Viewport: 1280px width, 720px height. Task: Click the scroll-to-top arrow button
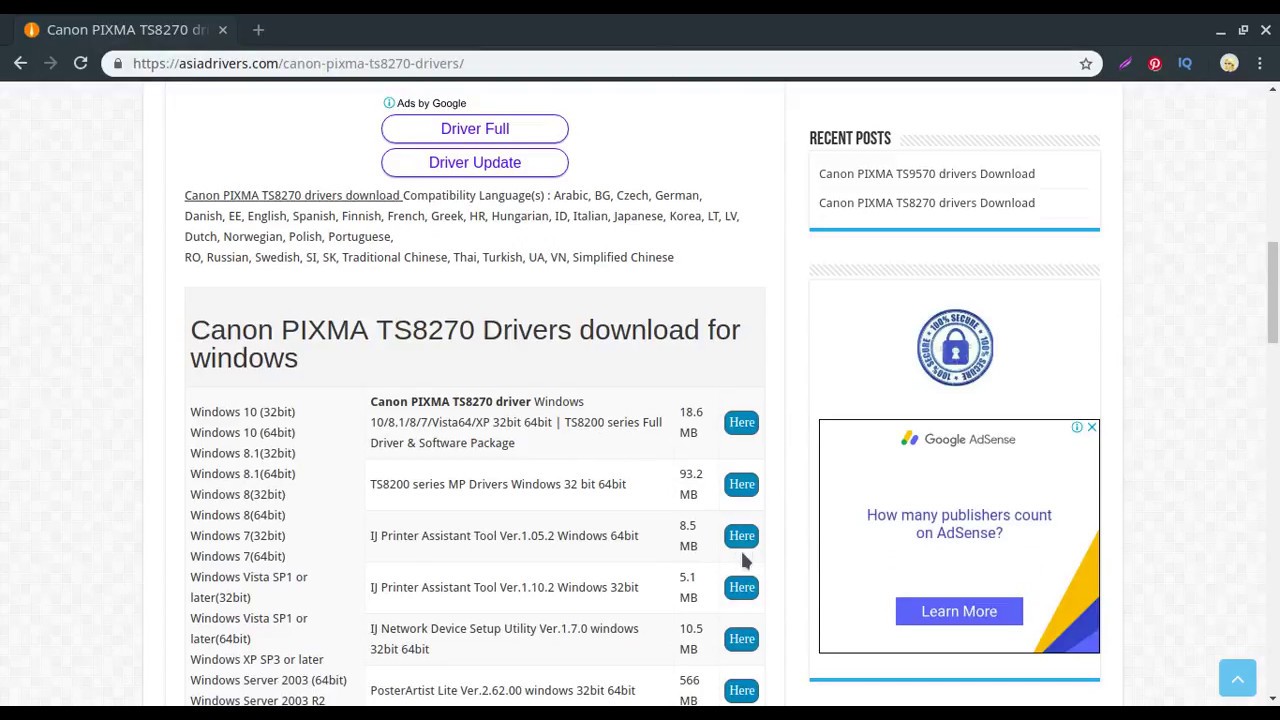[x=1237, y=678]
